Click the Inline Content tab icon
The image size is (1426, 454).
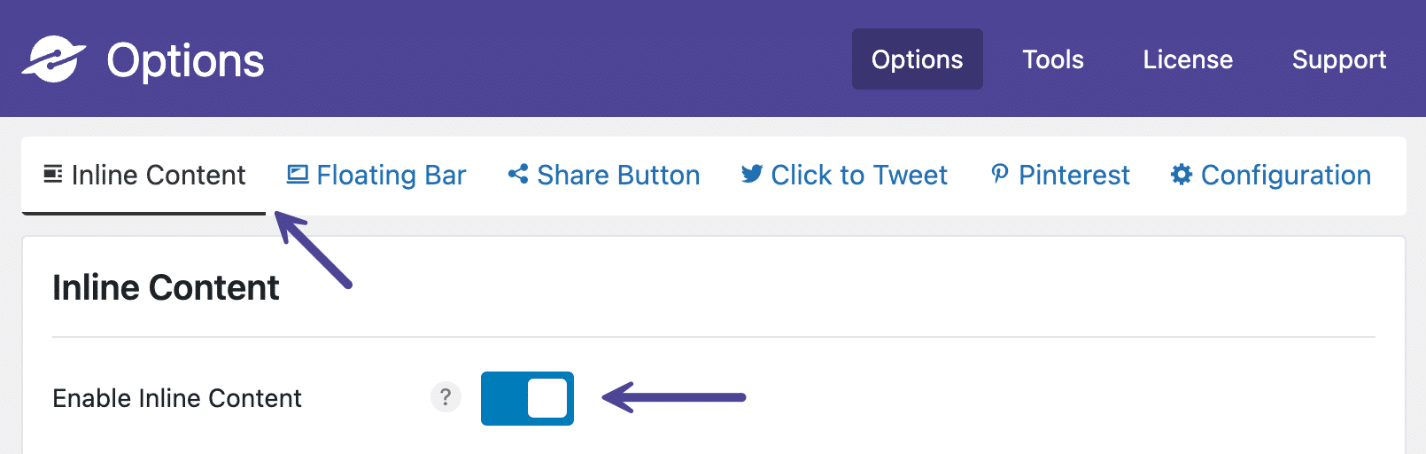(53, 175)
